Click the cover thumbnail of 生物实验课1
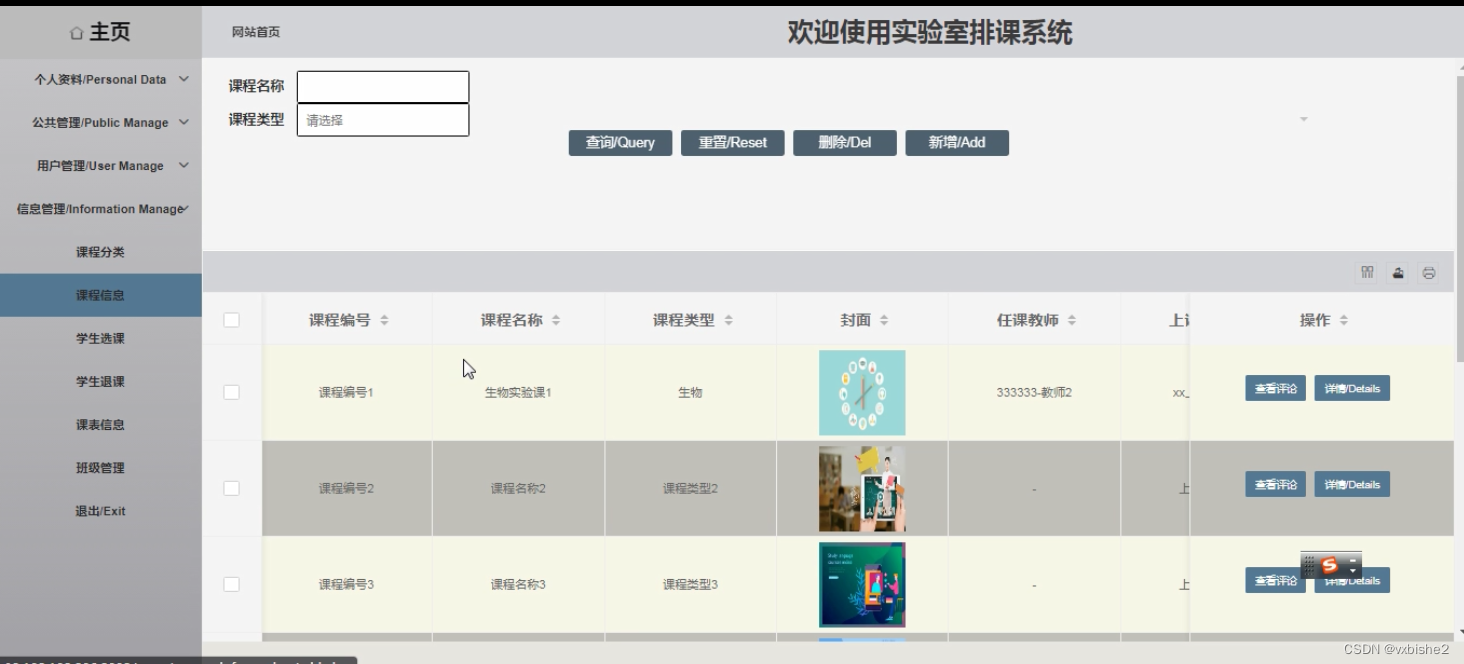The height and width of the screenshot is (664, 1464). 862,392
